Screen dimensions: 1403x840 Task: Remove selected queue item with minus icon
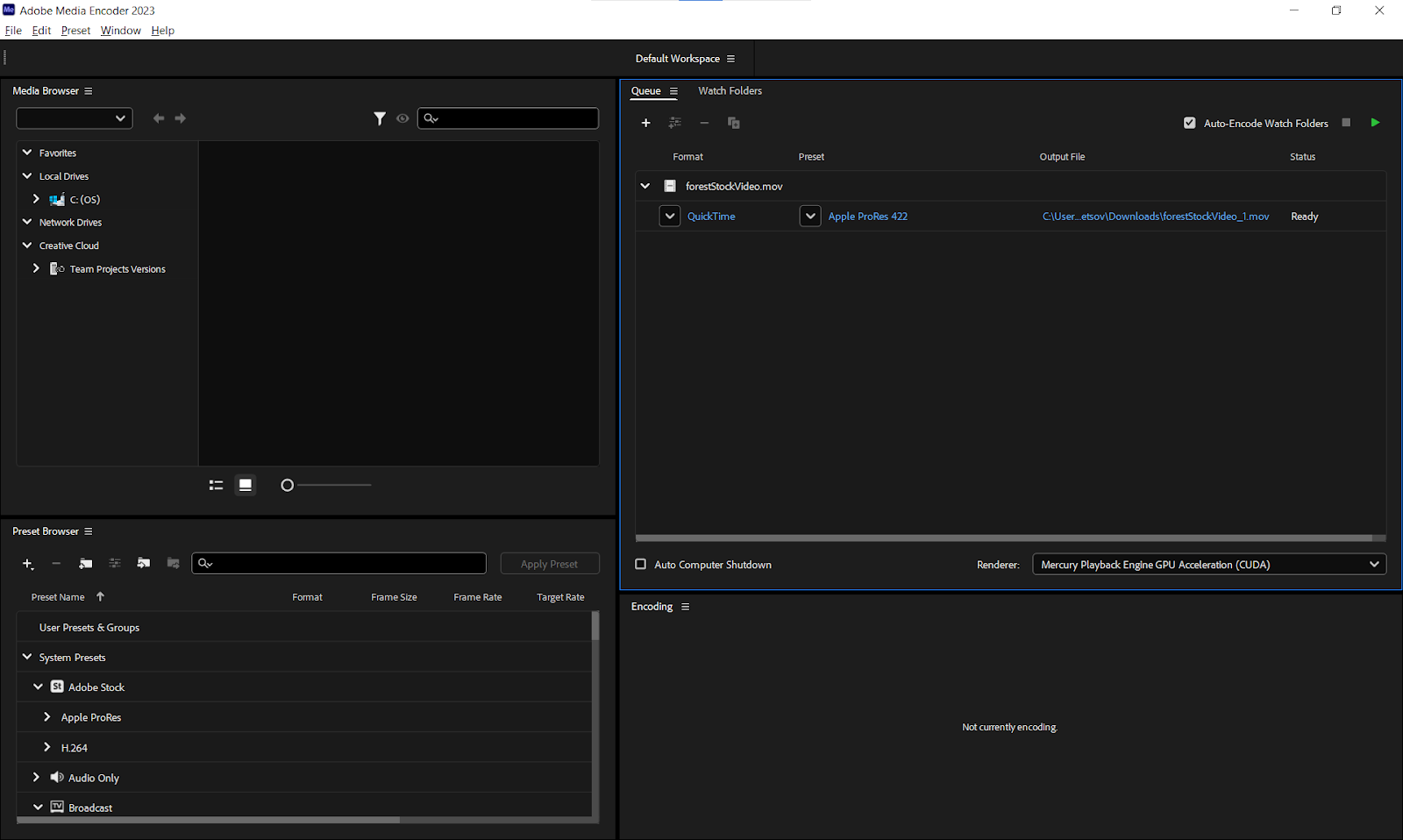coord(704,123)
